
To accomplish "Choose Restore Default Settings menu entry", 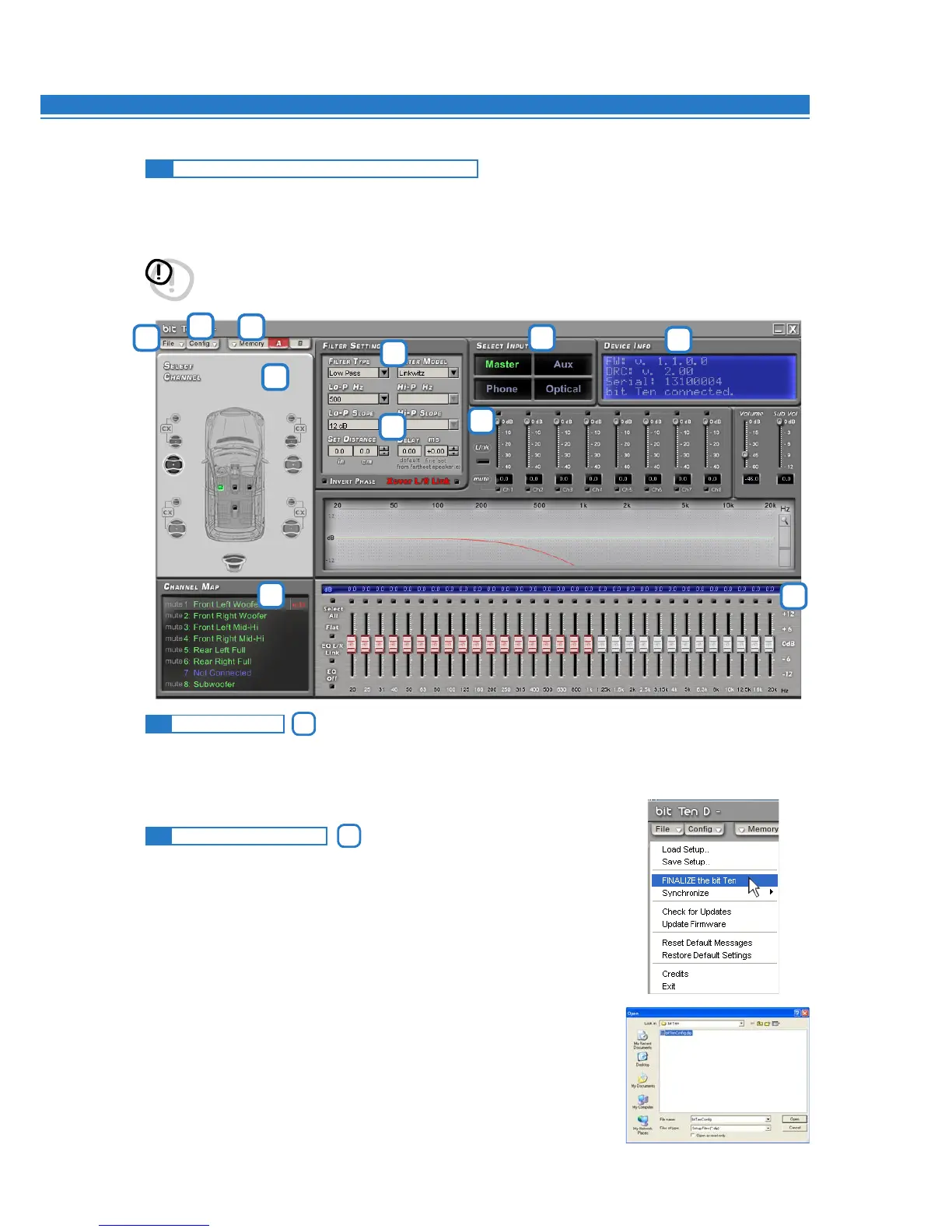I will [706, 955].
